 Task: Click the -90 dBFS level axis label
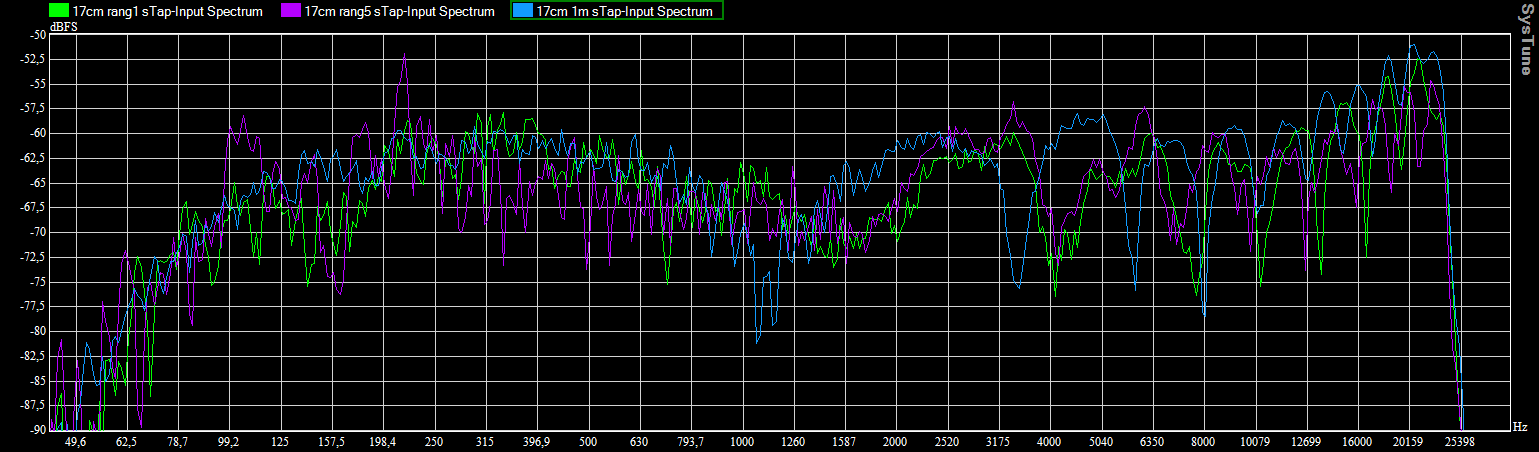(x=38, y=430)
